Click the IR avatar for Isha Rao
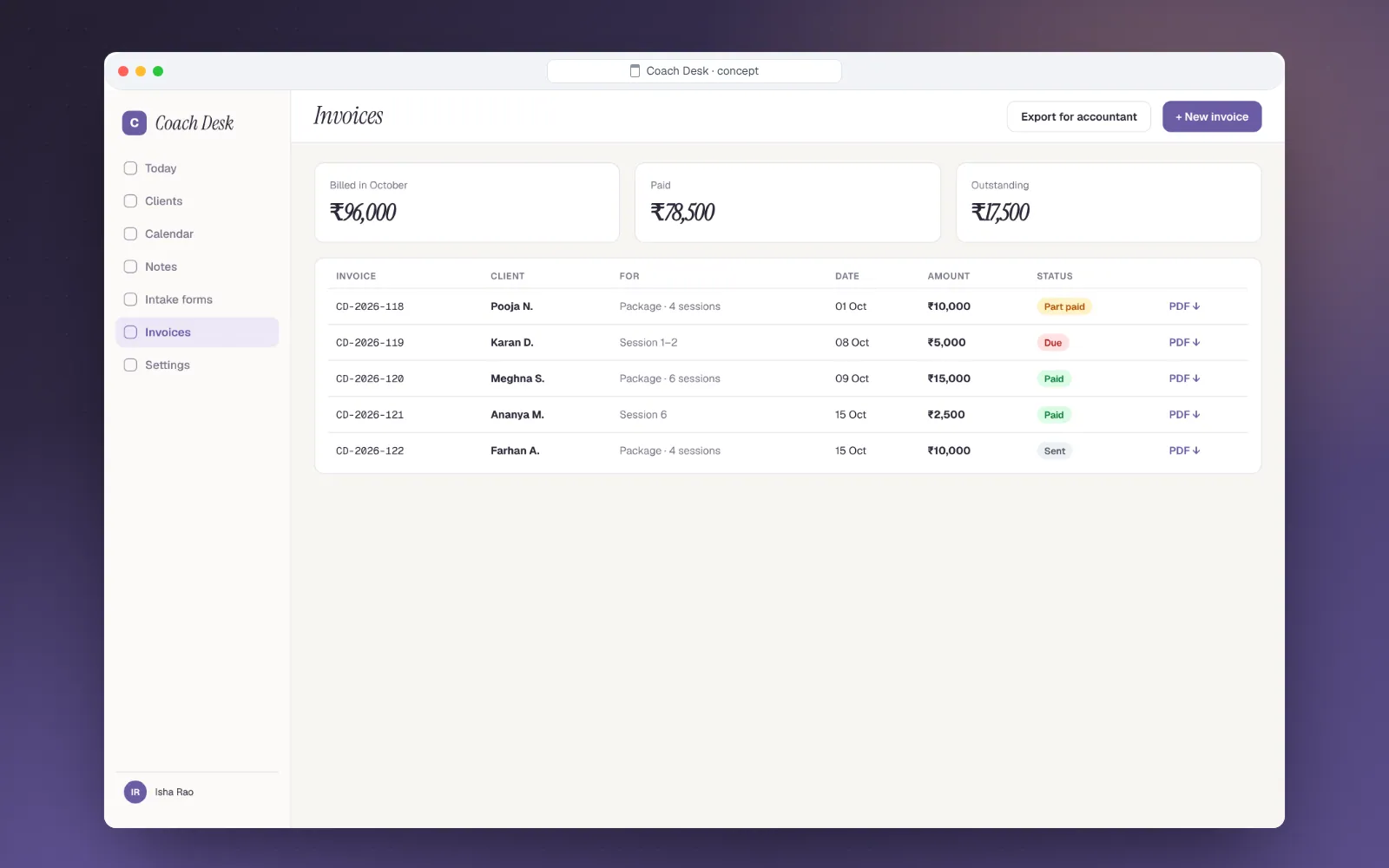This screenshot has height=868, width=1389. tap(135, 792)
